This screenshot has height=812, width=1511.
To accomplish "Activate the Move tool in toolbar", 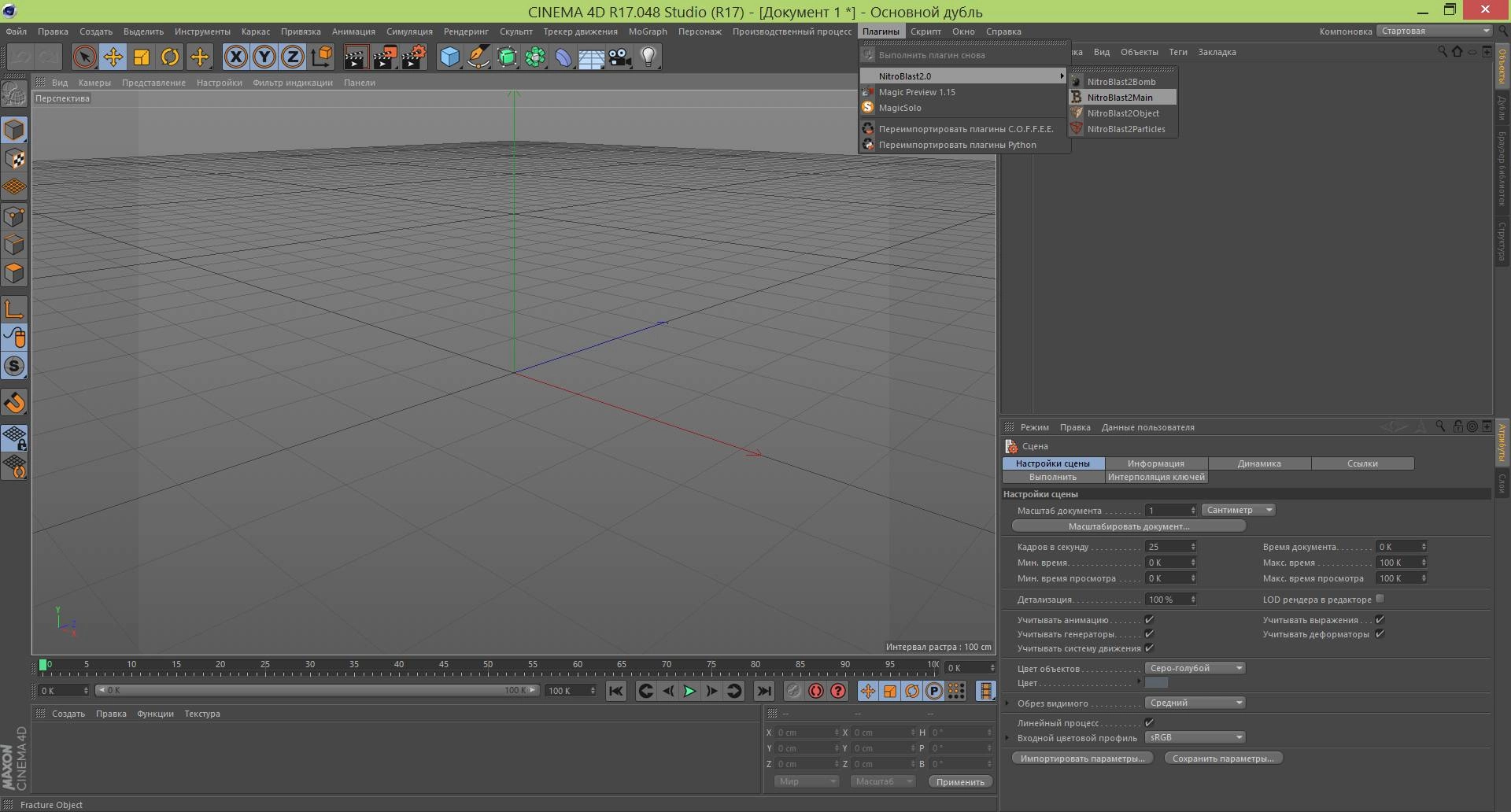I will pyautogui.click(x=113, y=57).
